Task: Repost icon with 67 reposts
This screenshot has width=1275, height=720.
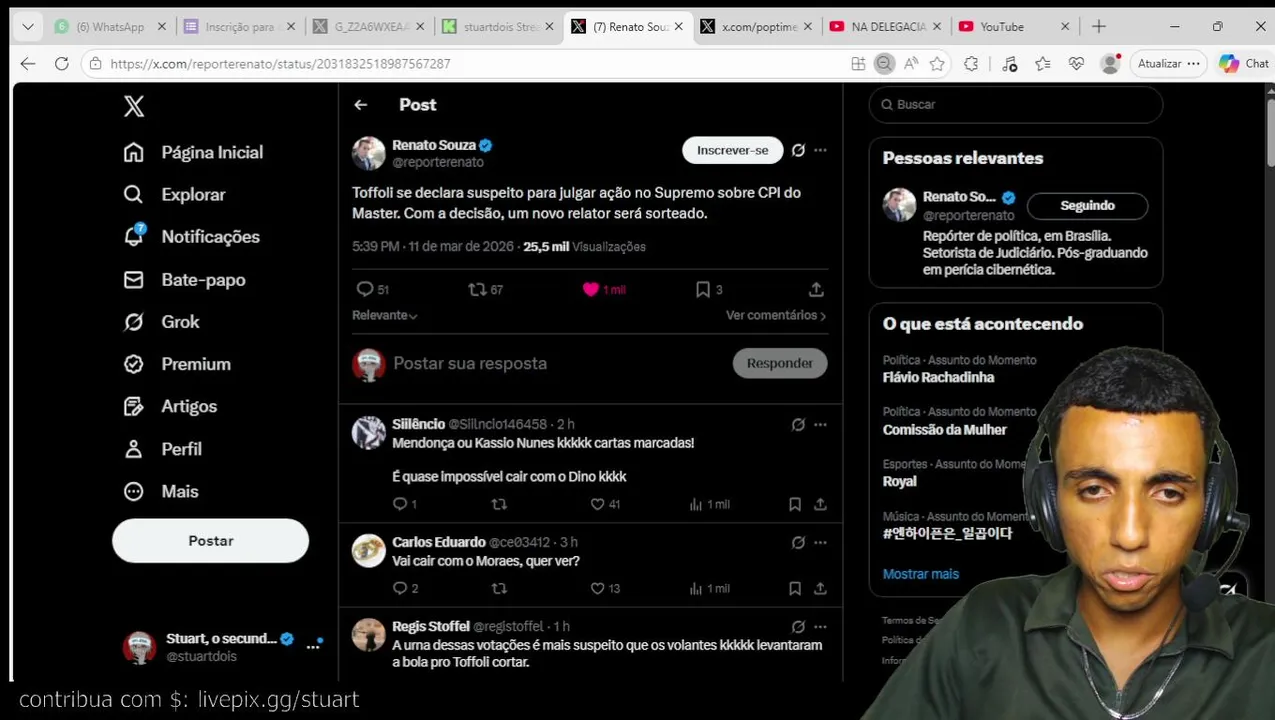Action: click(477, 289)
